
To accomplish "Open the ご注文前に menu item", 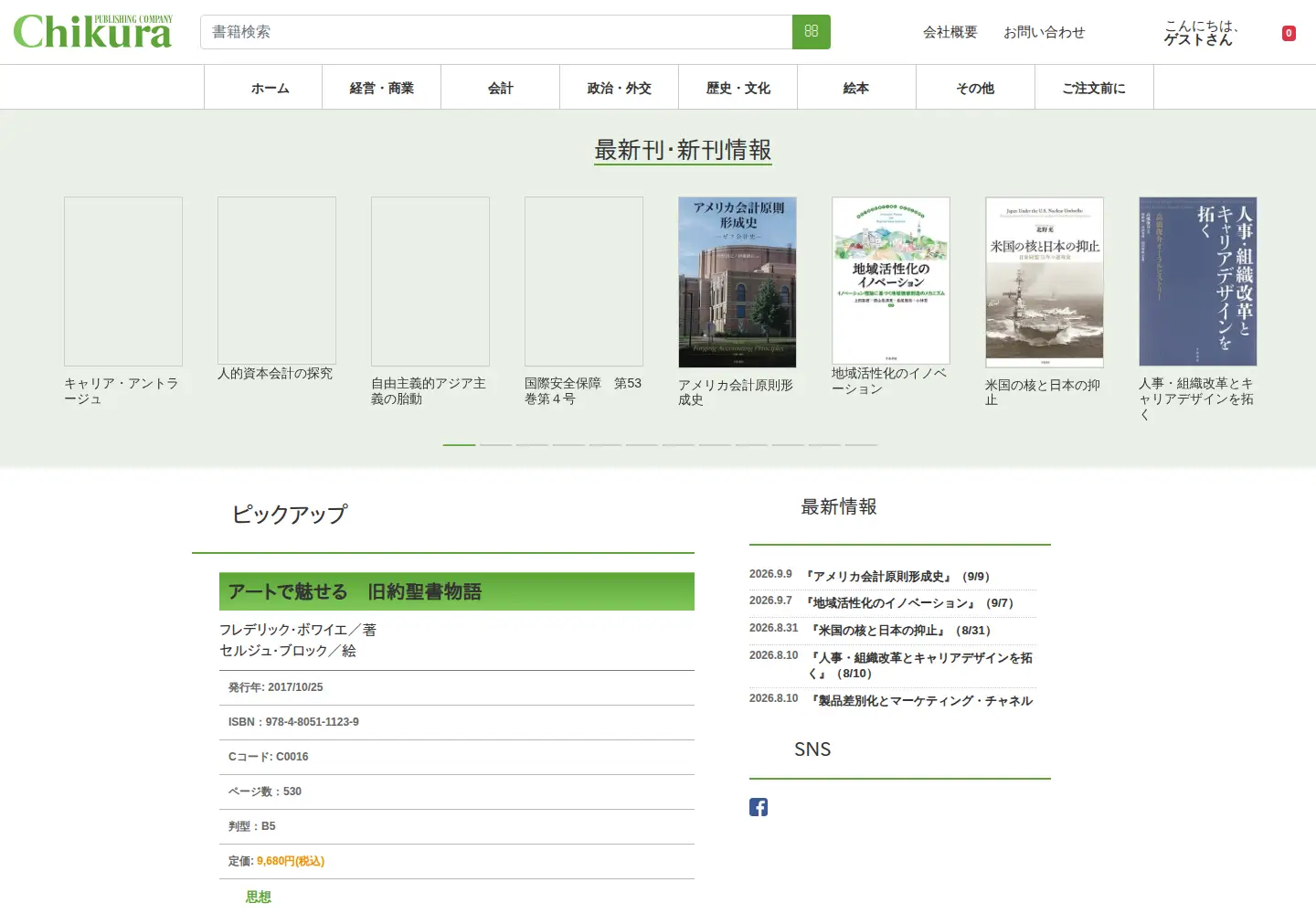I will [1095, 88].
